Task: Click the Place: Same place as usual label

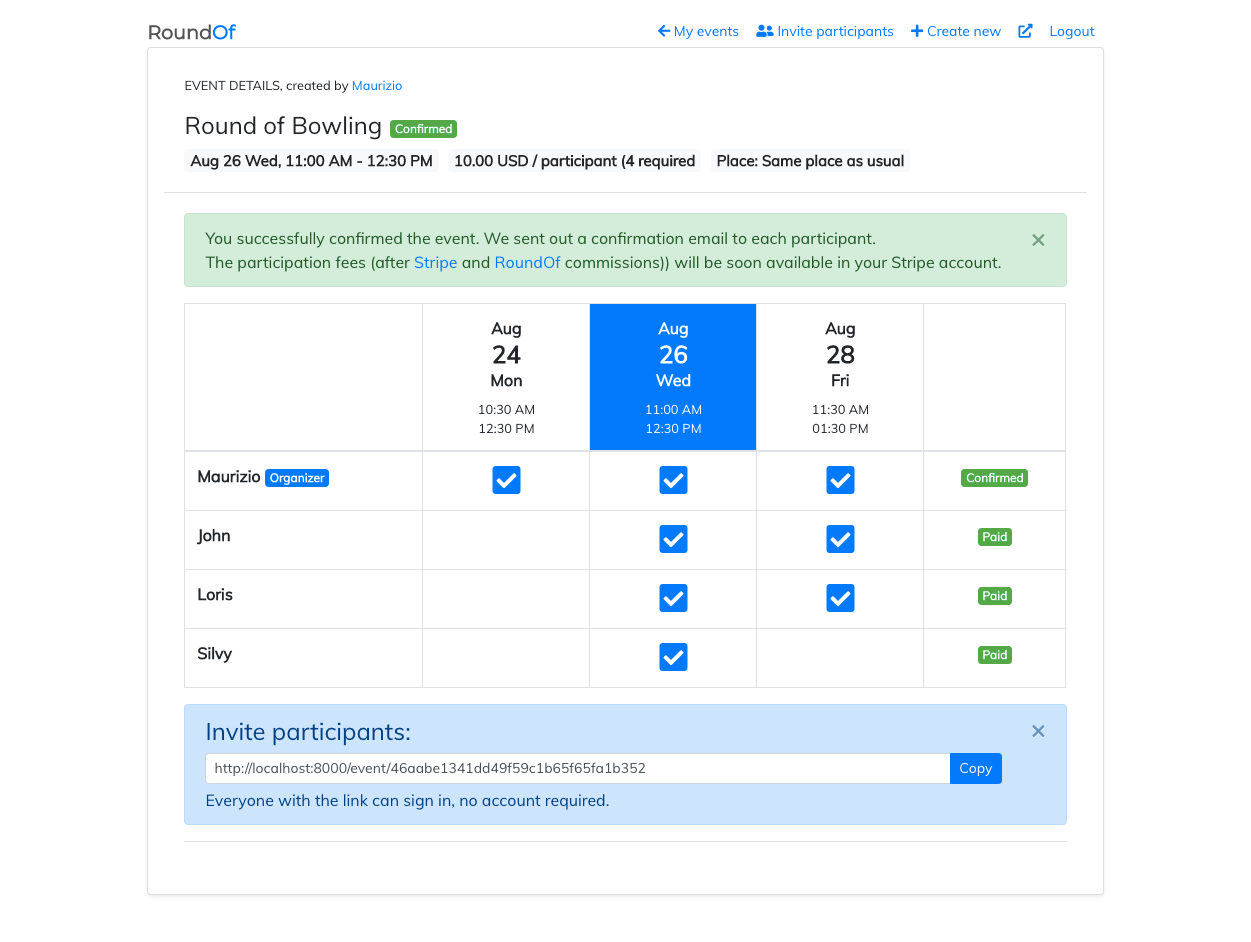Action: pyautogui.click(x=810, y=161)
